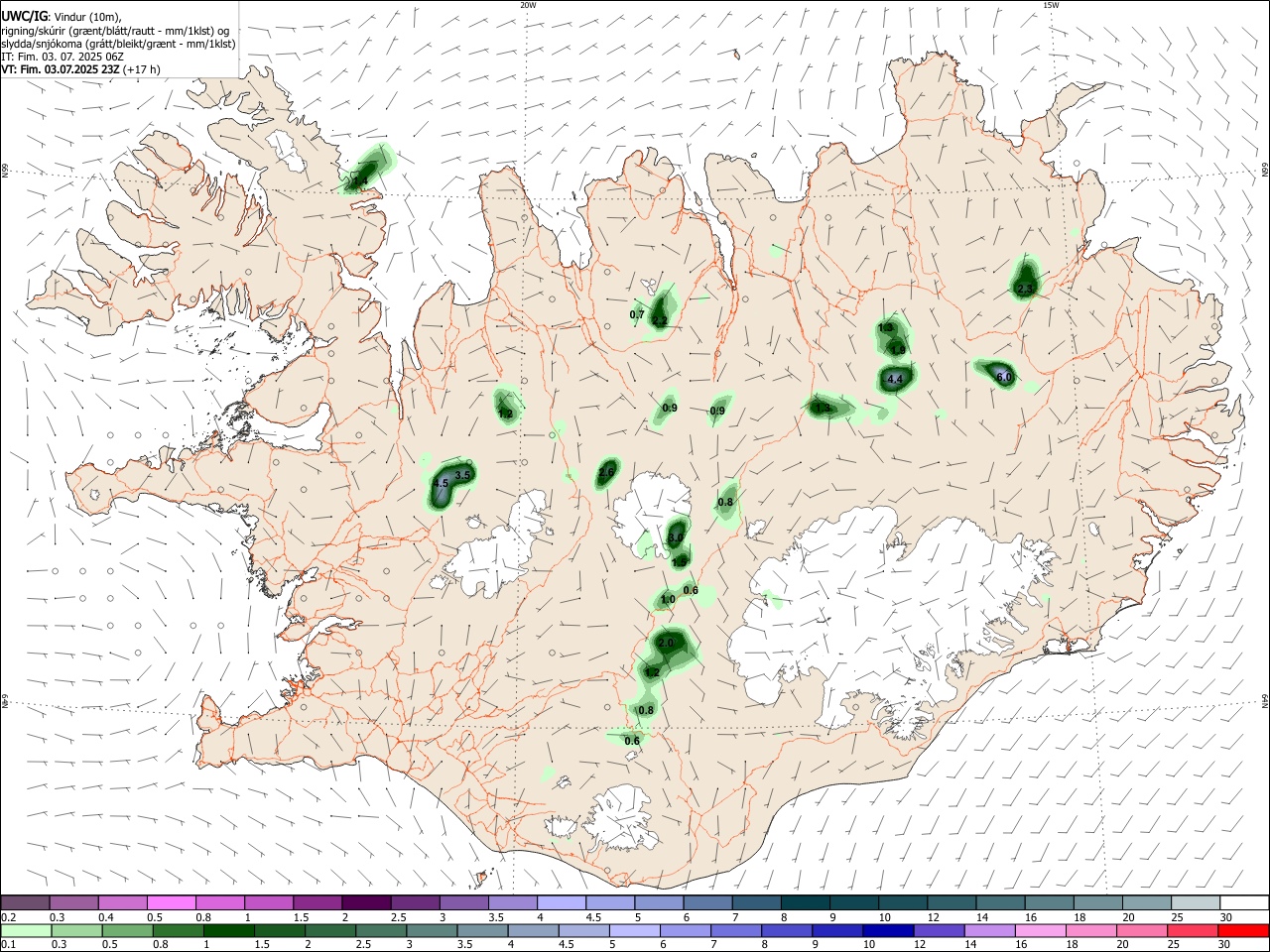Select the 'rigning/skúrir' legend description line

pyautogui.click(x=116, y=31)
